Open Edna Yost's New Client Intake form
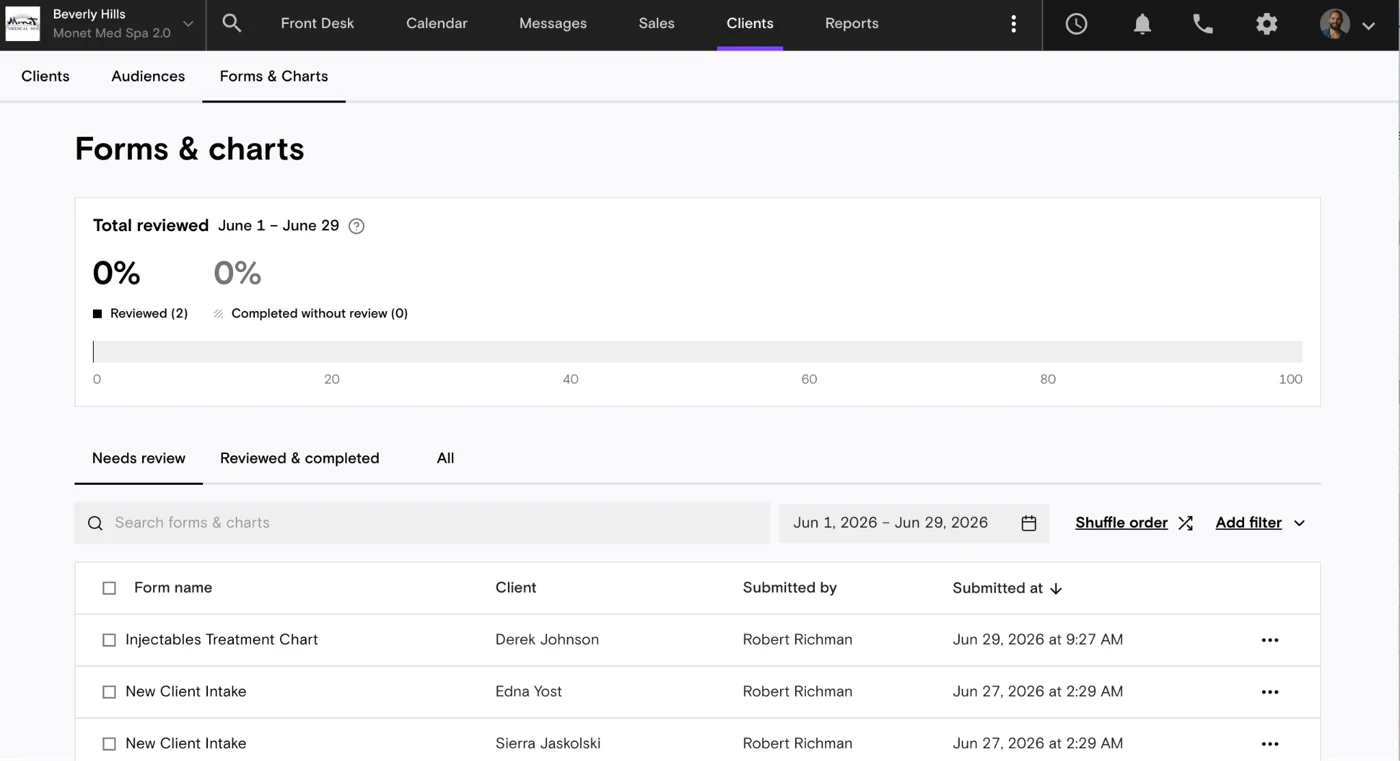The image size is (1400, 761). (186, 692)
